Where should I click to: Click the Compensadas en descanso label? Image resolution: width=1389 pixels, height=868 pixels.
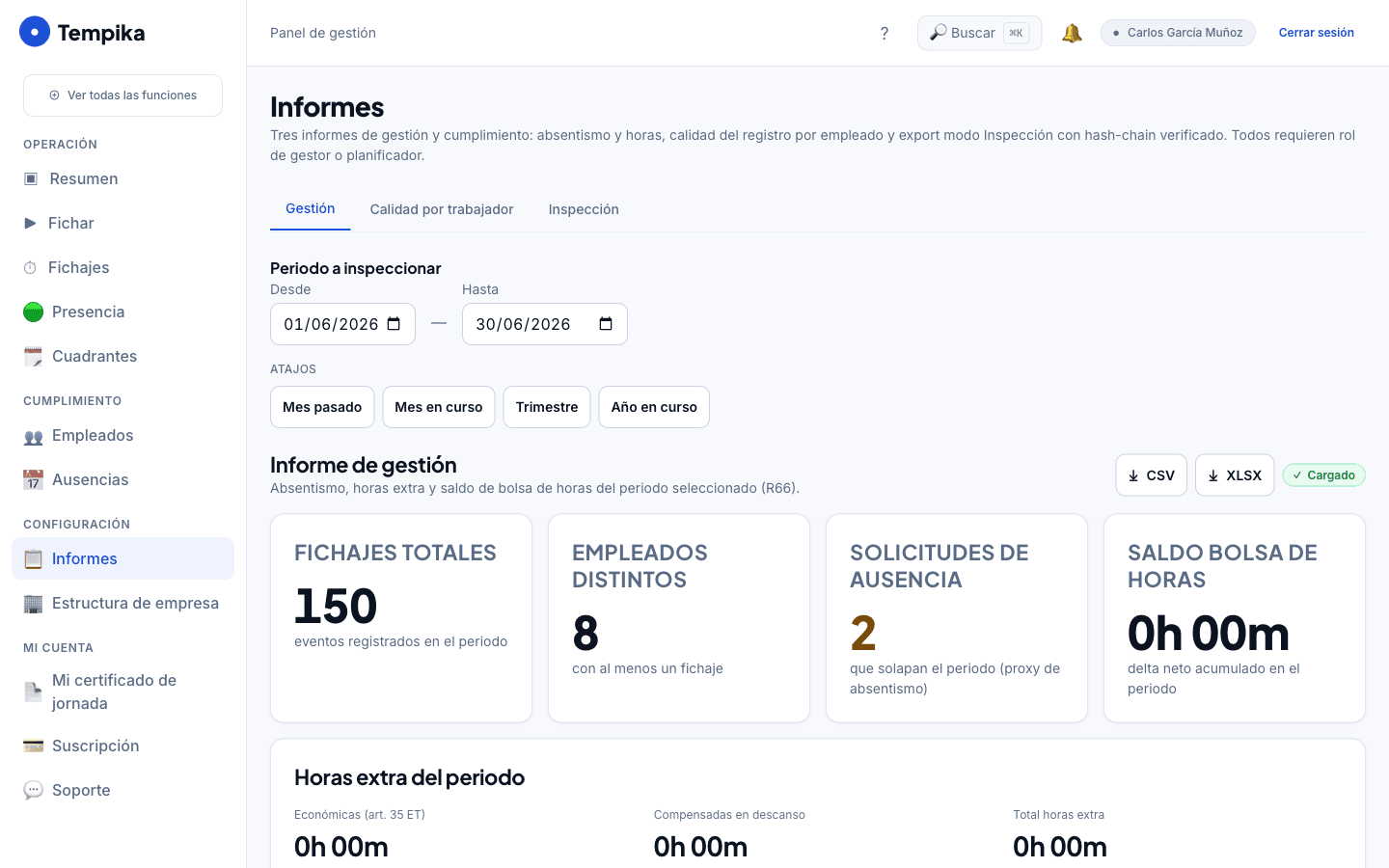(729, 815)
